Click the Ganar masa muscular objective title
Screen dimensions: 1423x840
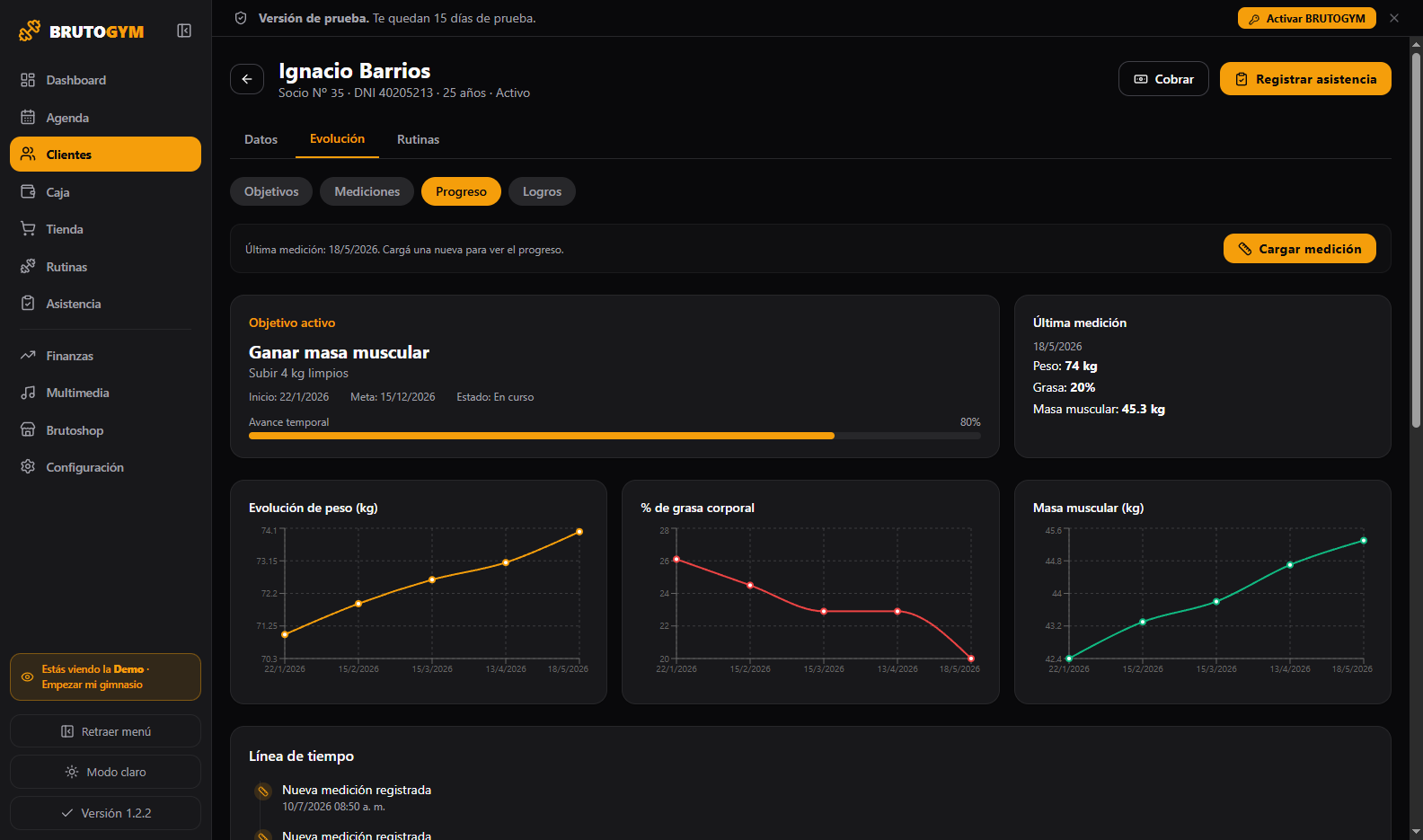[339, 352]
